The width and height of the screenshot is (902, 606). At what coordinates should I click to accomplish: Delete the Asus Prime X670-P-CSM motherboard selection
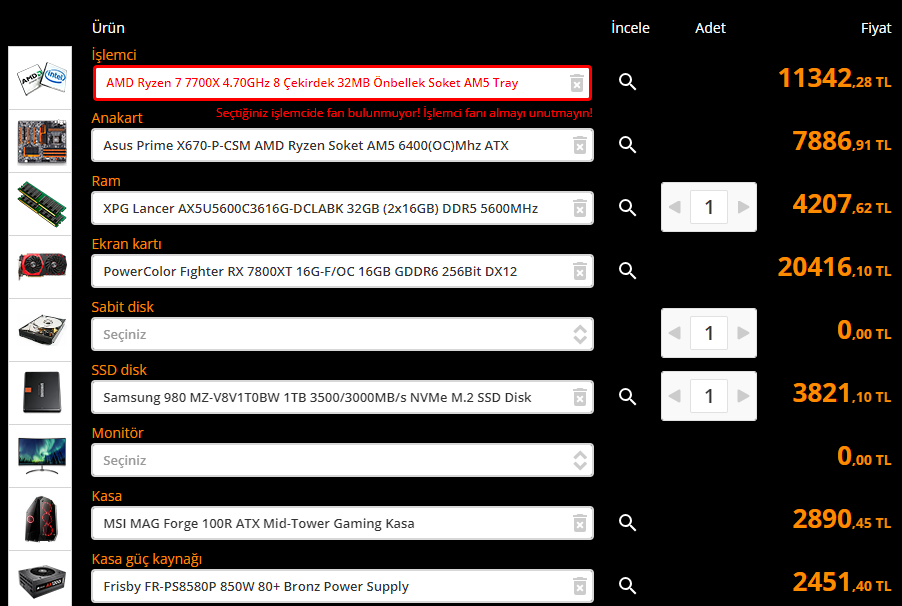click(580, 145)
